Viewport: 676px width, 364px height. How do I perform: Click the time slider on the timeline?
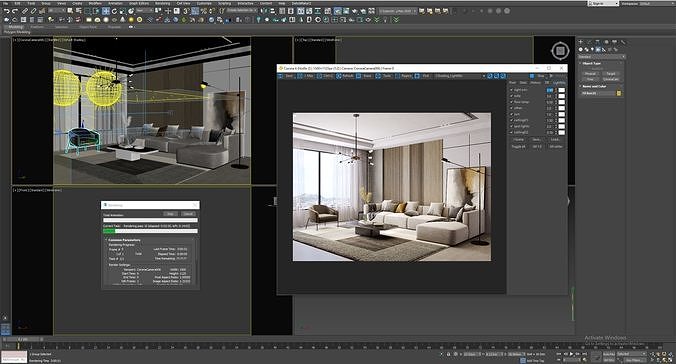point(22,339)
